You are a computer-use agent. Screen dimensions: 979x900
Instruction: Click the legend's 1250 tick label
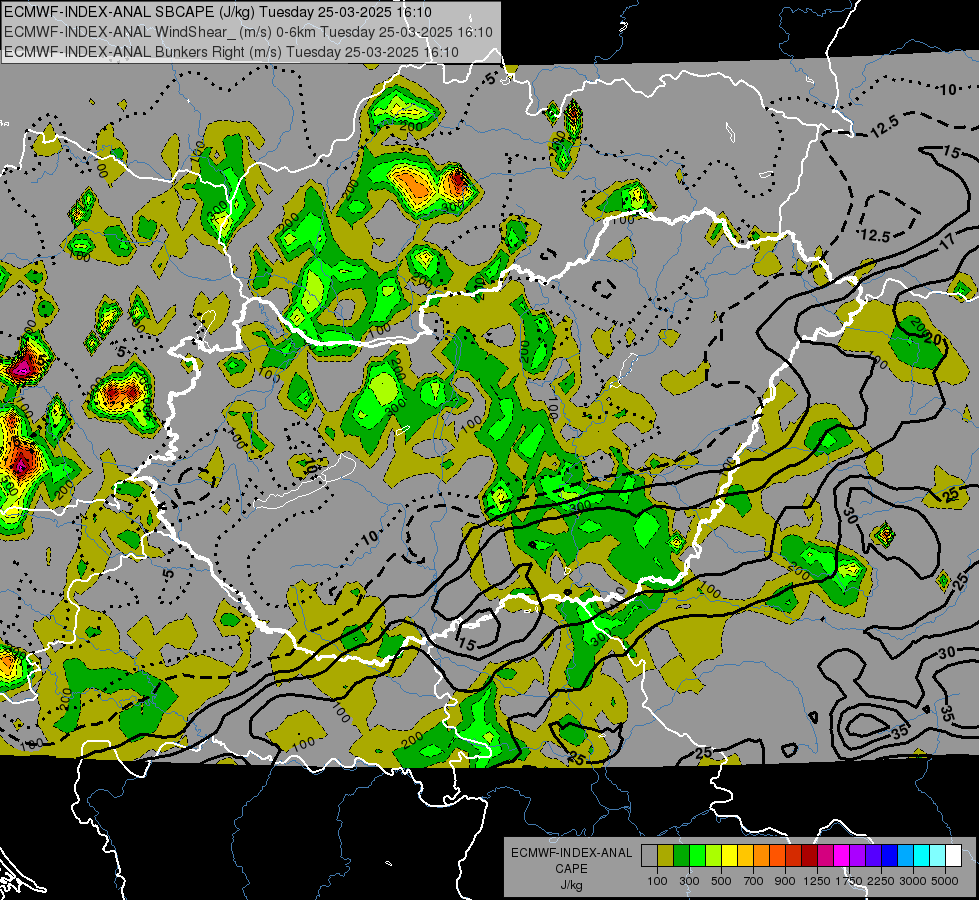[817, 881]
